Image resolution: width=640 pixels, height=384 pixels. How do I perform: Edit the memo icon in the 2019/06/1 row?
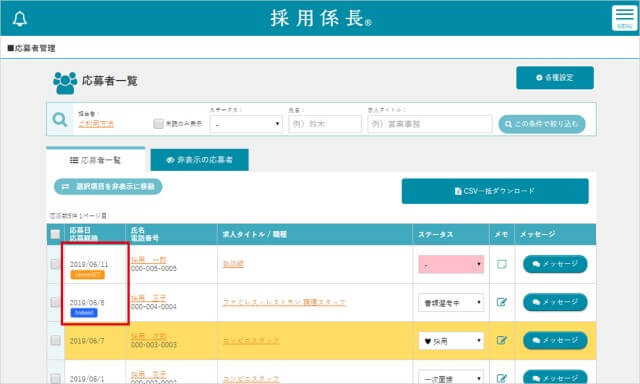(x=502, y=378)
